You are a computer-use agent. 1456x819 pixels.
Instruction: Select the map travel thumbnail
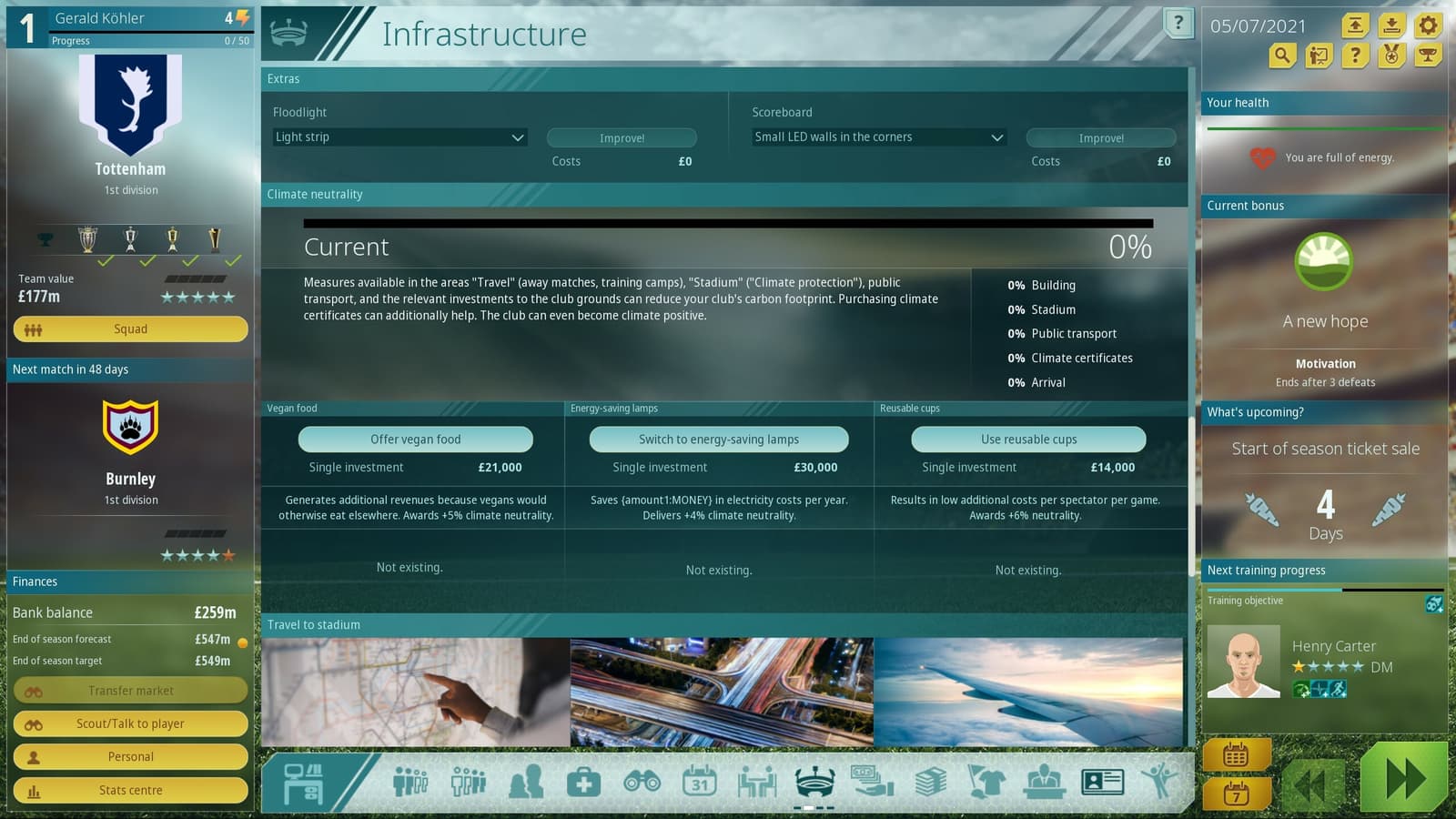416,692
